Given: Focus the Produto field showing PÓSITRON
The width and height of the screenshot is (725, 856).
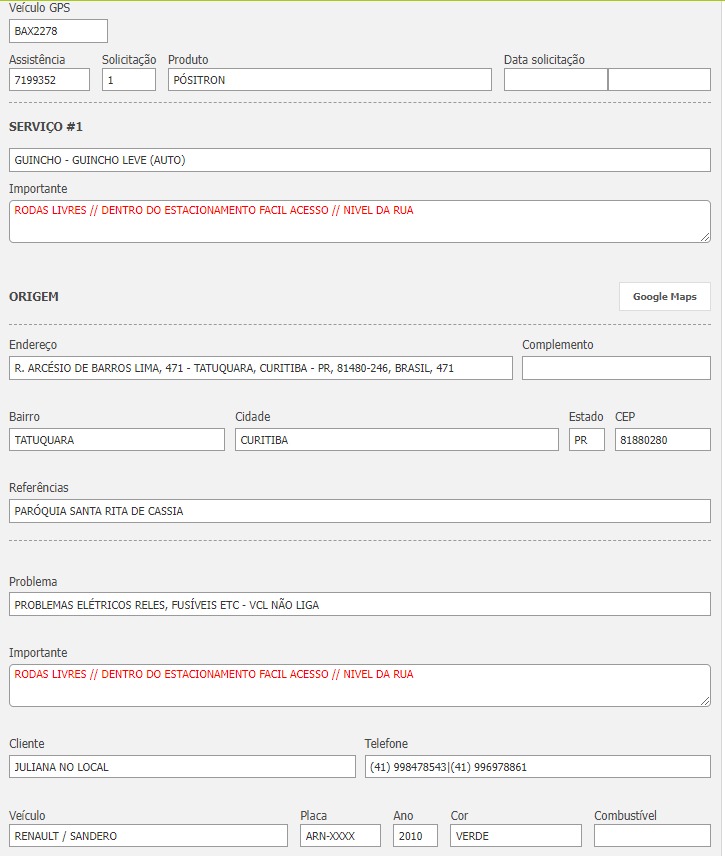Looking at the screenshot, I should point(330,80).
